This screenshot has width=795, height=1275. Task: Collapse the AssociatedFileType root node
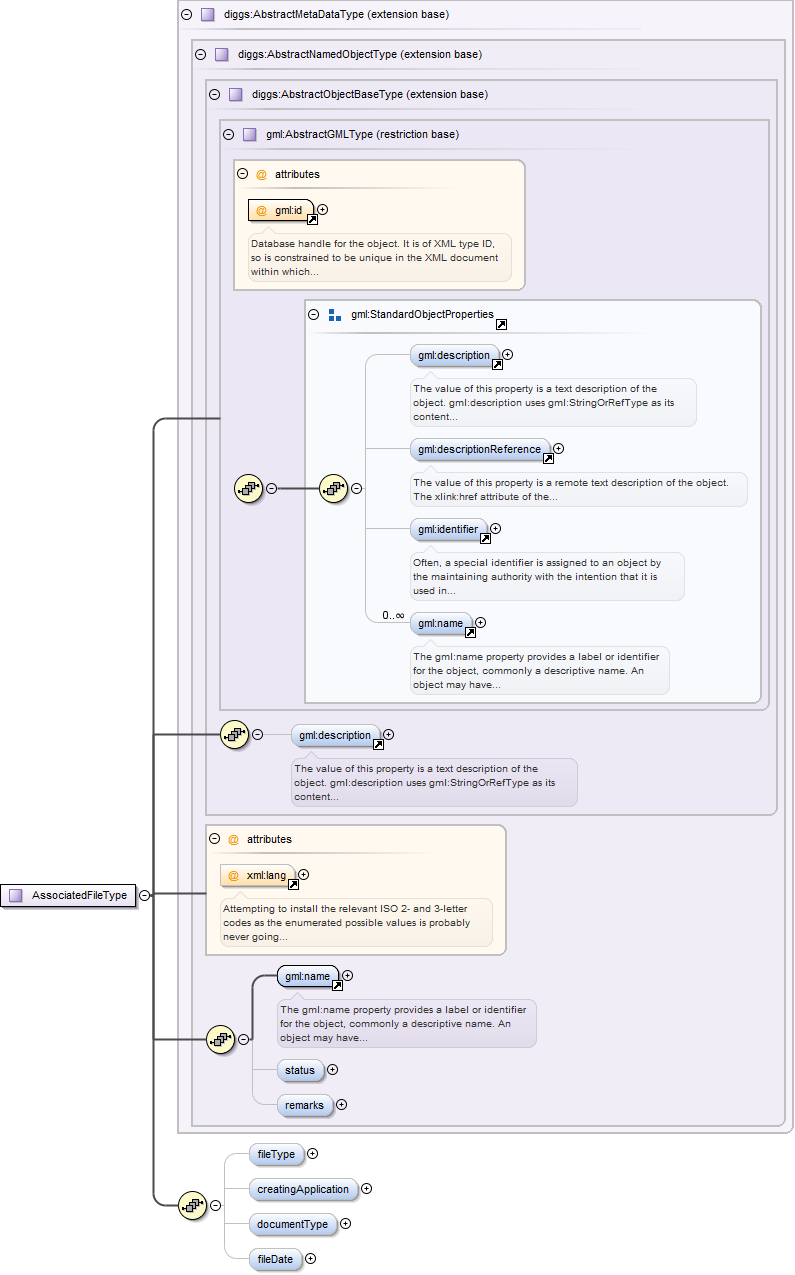[145, 895]
